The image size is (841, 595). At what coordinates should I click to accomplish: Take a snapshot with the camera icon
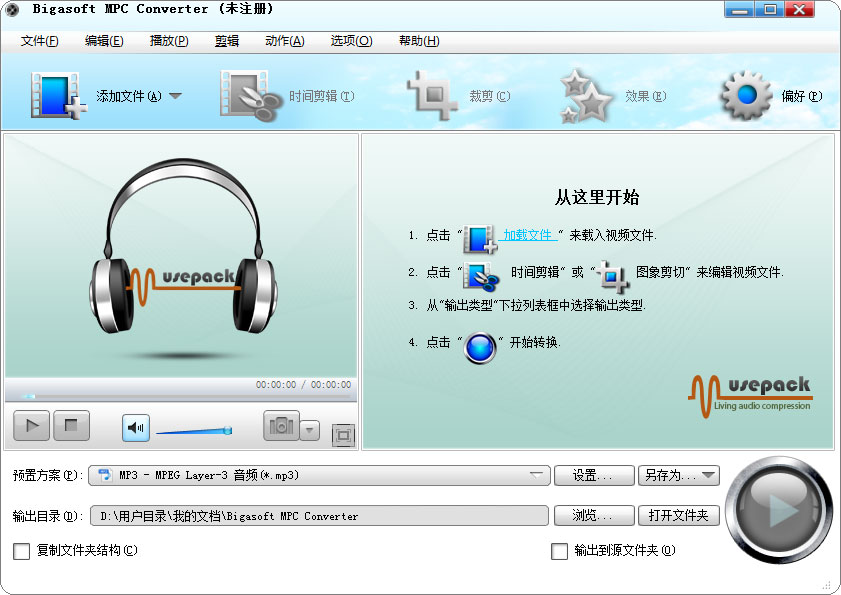coord(281,426)
